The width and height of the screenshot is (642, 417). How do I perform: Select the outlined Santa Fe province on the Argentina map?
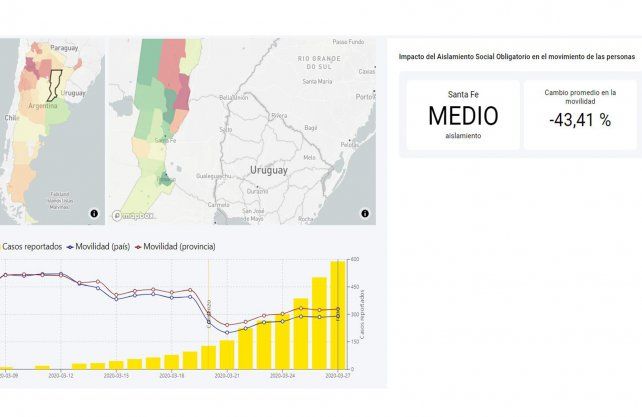[x=54, y=85]
